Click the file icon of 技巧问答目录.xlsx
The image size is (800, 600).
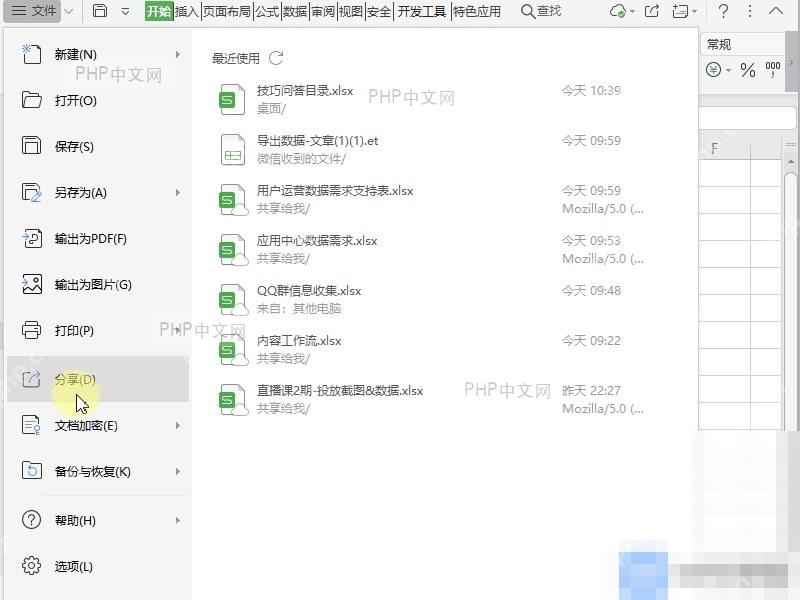coord(232,100)
